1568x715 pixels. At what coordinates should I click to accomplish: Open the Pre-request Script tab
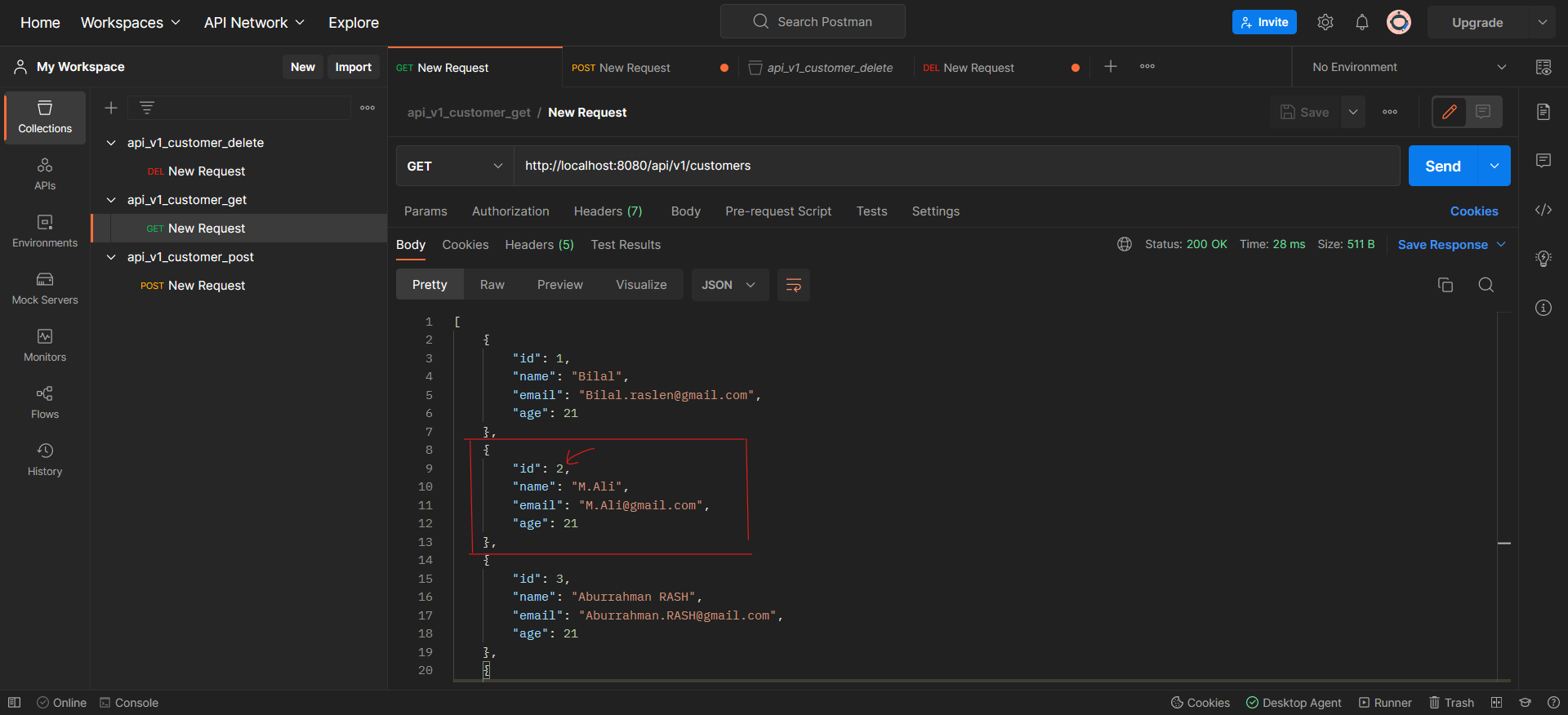[778, 211]
